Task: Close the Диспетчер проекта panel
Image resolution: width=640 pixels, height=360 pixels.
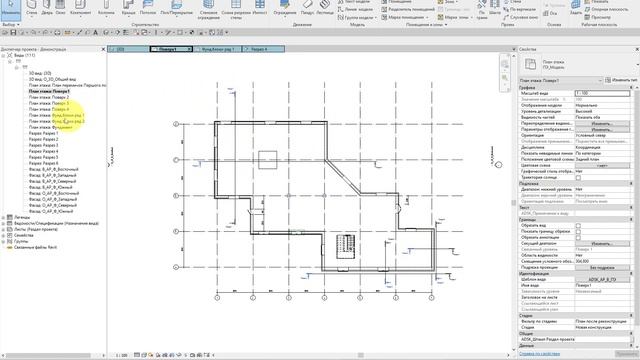Action: click(103, 49)
